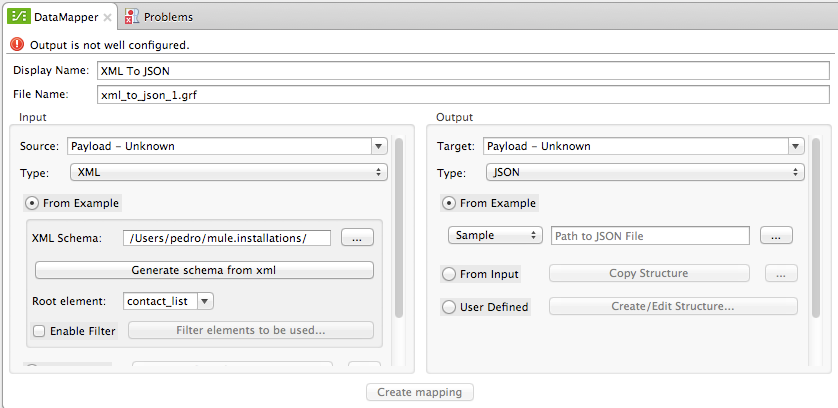Open the Output Type JSON dropdown
Screen dimensions: 838x408
click(x=646, y=172)
